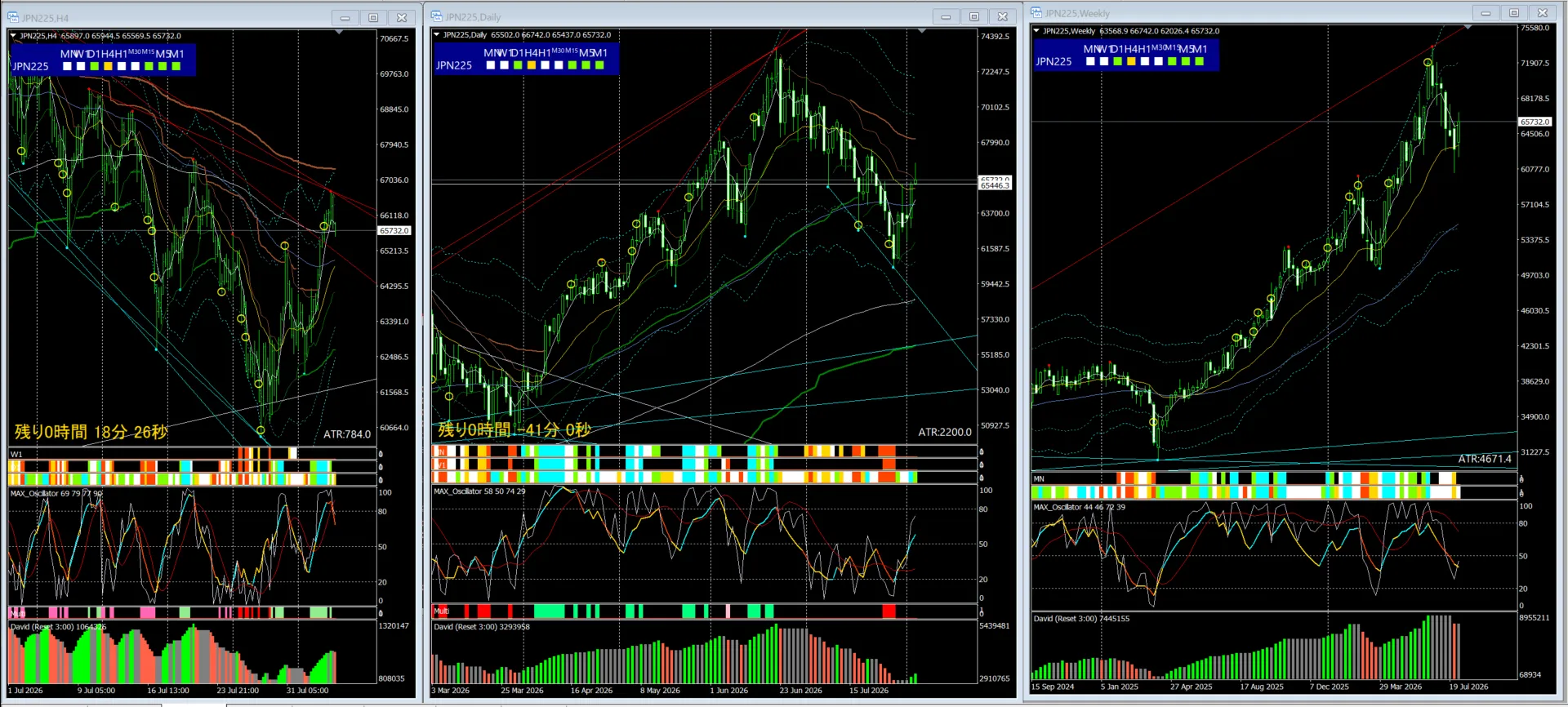The width and height of the screenshot is (1568, 707).
Task: Click the '1 Jul 2026' date on the H4 time axis
Action: coord(25,691)
